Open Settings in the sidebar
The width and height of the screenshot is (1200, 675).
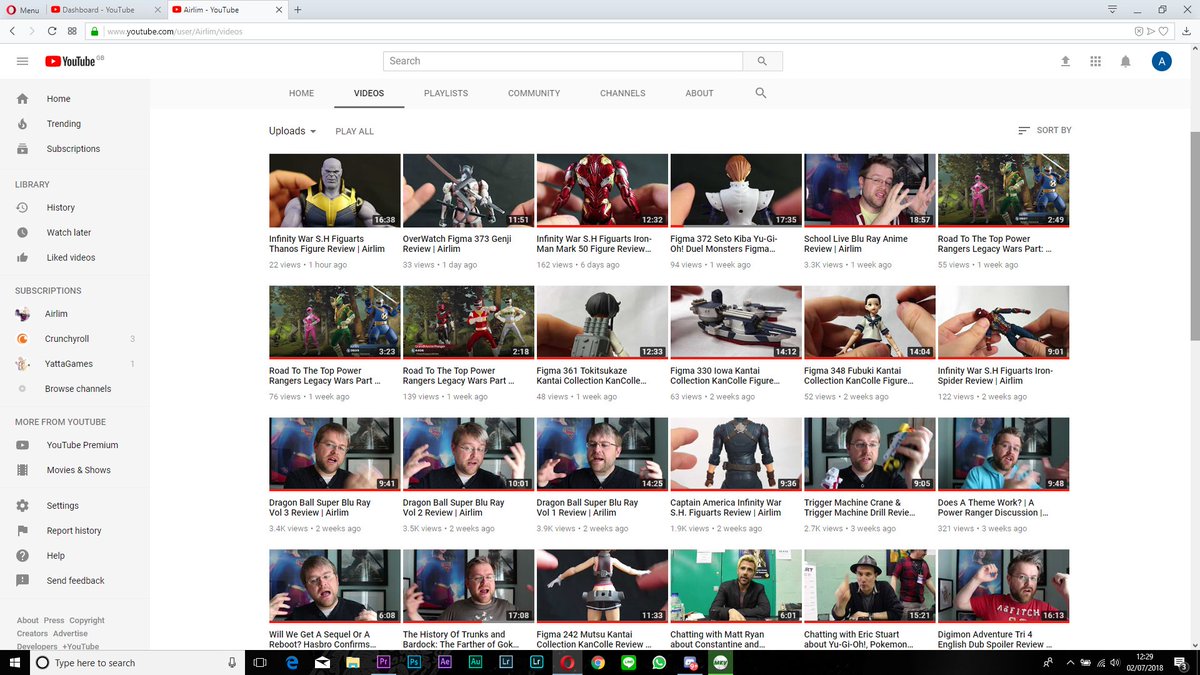(x=62, y=506)
